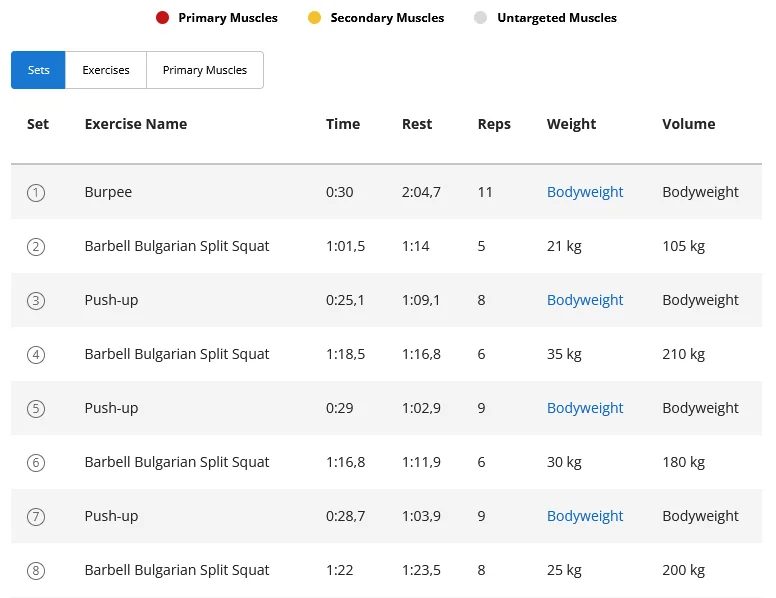Click the yellow Secondary Muscles legend dot

tap(315, 18)
